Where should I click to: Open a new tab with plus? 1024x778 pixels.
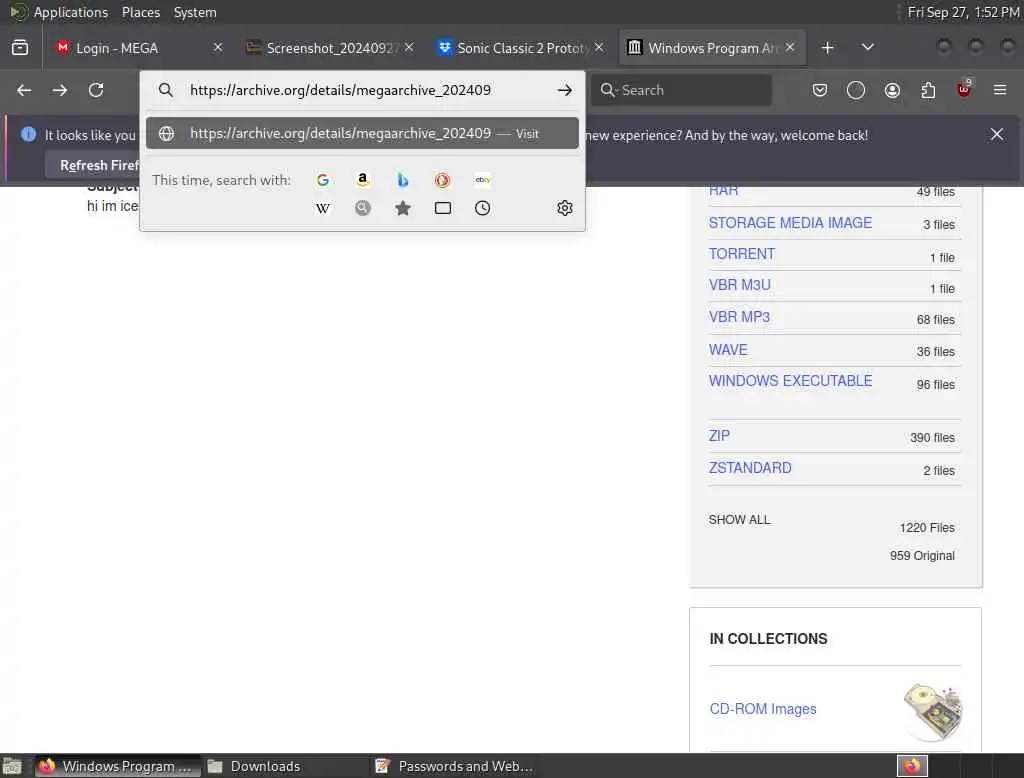pos(827,48)
